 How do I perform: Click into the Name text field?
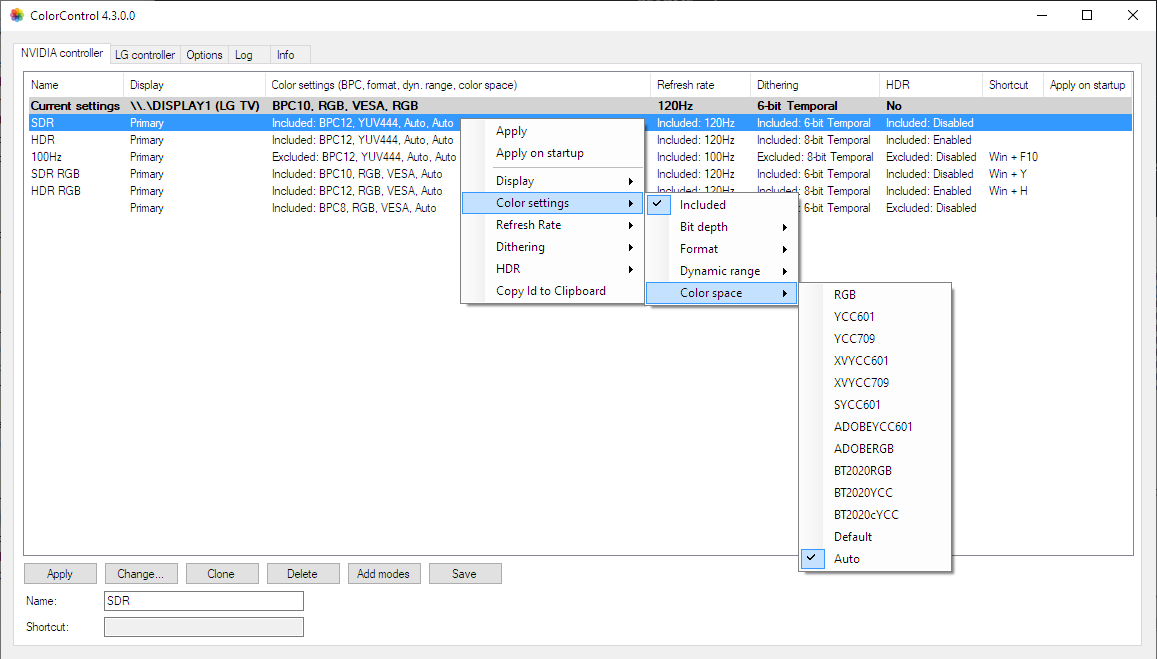point(203,601)
